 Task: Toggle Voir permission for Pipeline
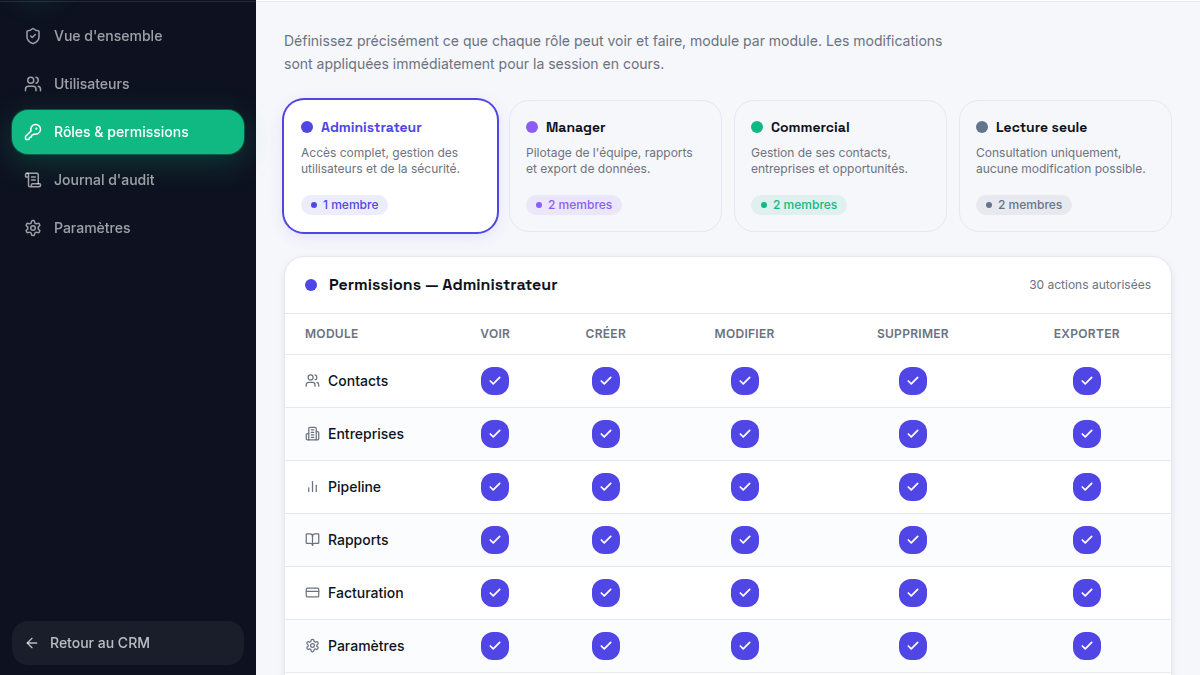coord(495,487)
